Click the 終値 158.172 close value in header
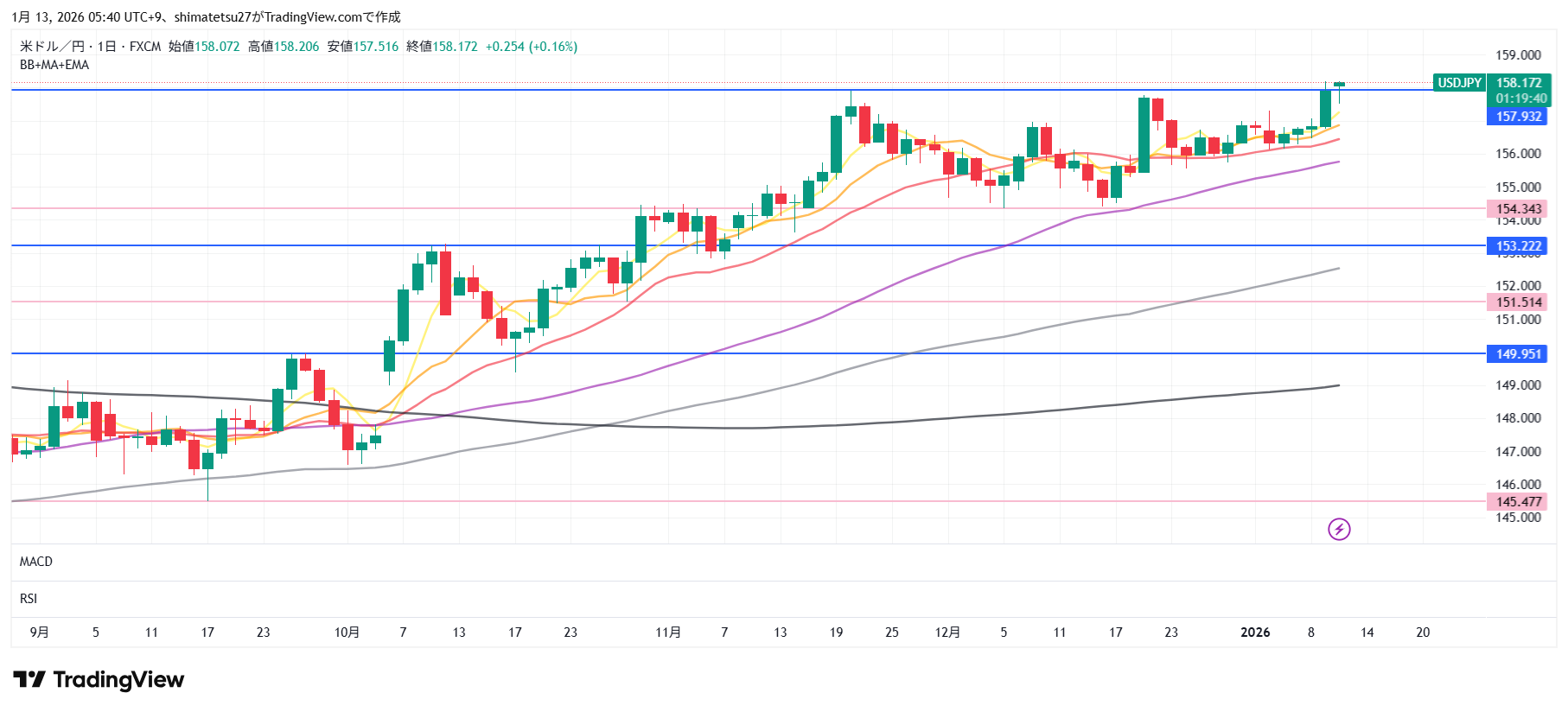The image size is (1568, 712). (442, 47)
